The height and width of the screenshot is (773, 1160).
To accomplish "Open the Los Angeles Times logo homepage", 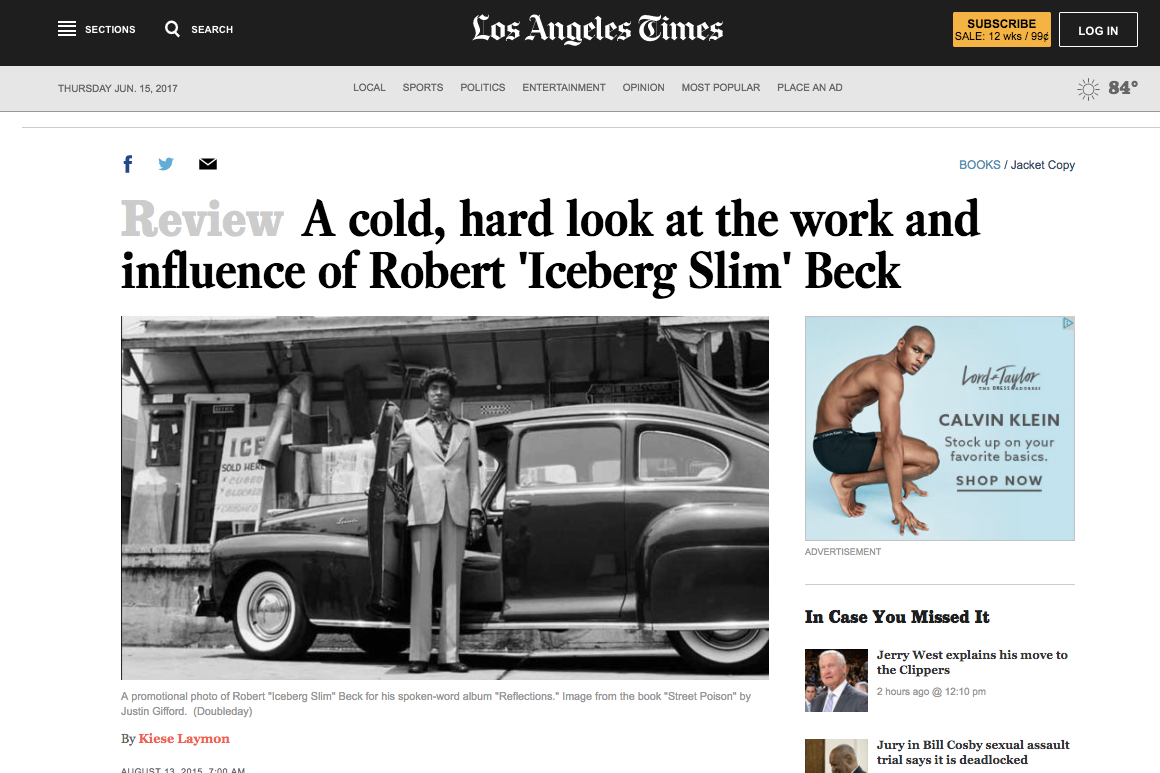I will [x=597, y=29].
